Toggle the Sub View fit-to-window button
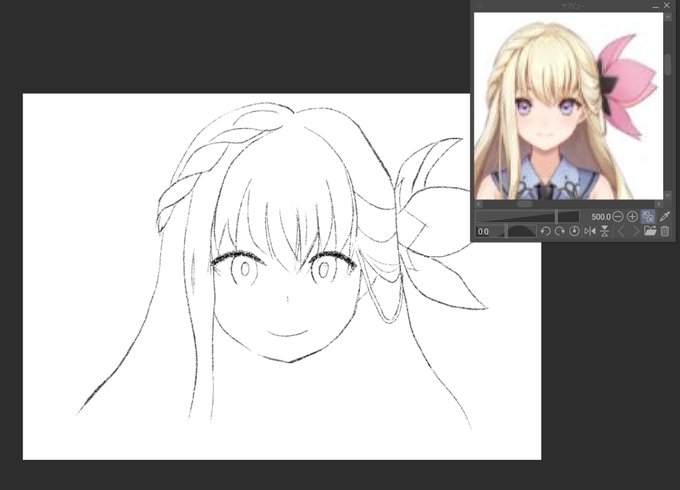 click(648, 216)
